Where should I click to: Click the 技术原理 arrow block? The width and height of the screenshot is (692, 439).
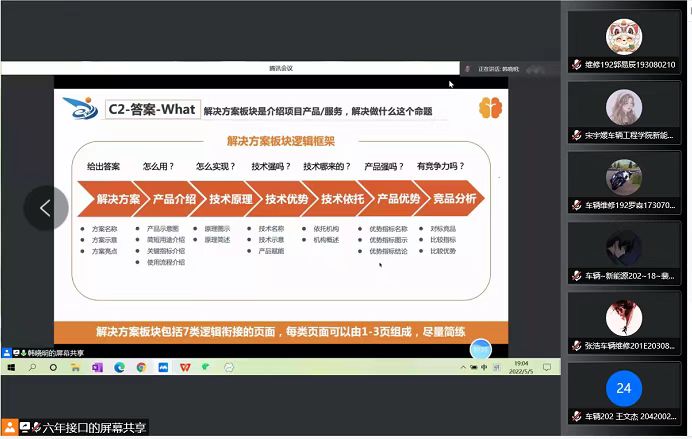[x=230, y=199]
